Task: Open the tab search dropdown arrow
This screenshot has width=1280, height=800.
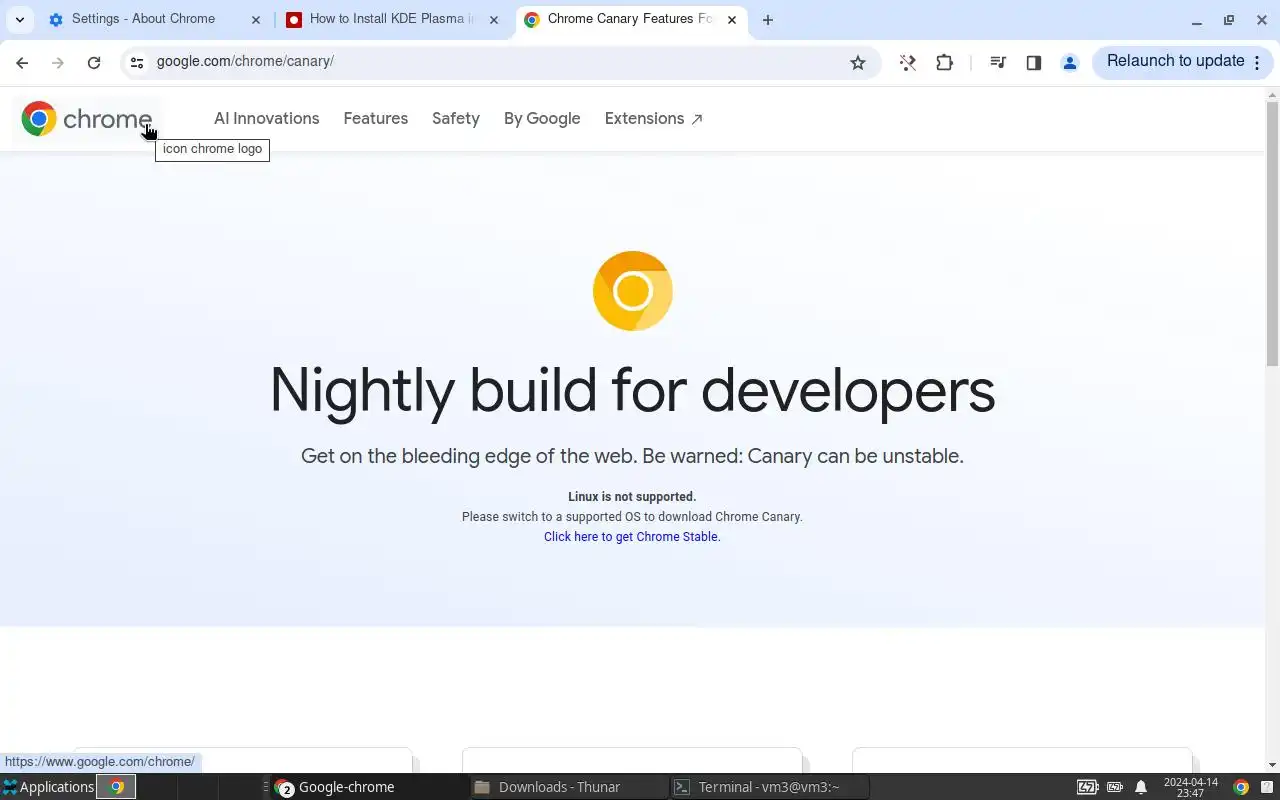Action: [x=20, y=20]
